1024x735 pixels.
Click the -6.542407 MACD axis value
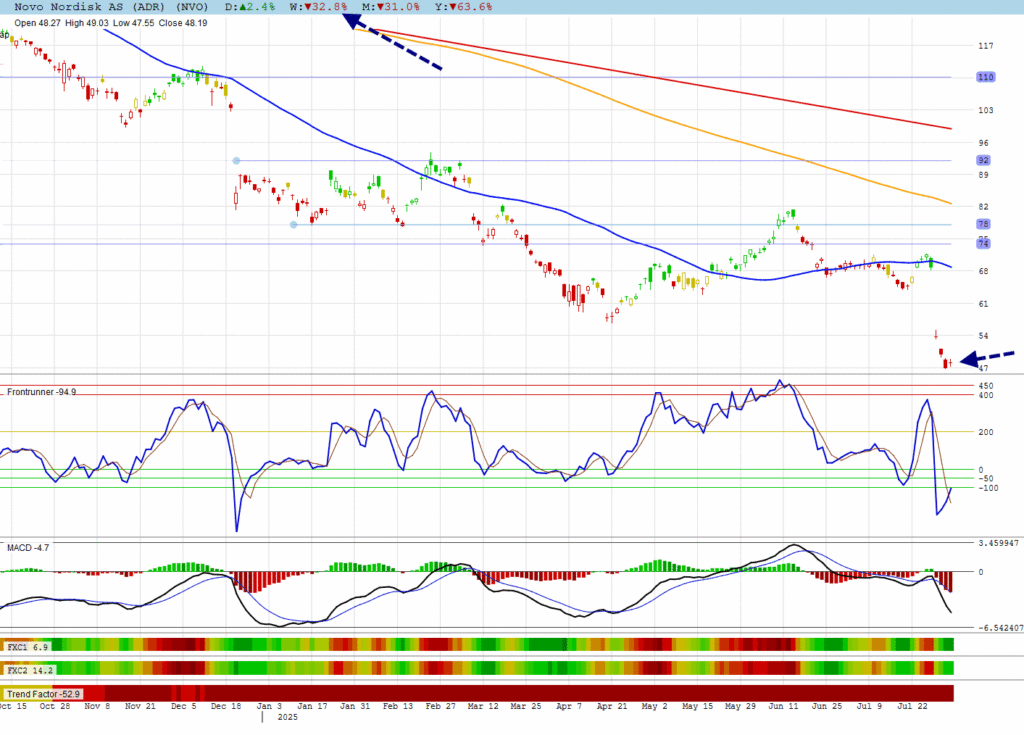coord(1000,628)
